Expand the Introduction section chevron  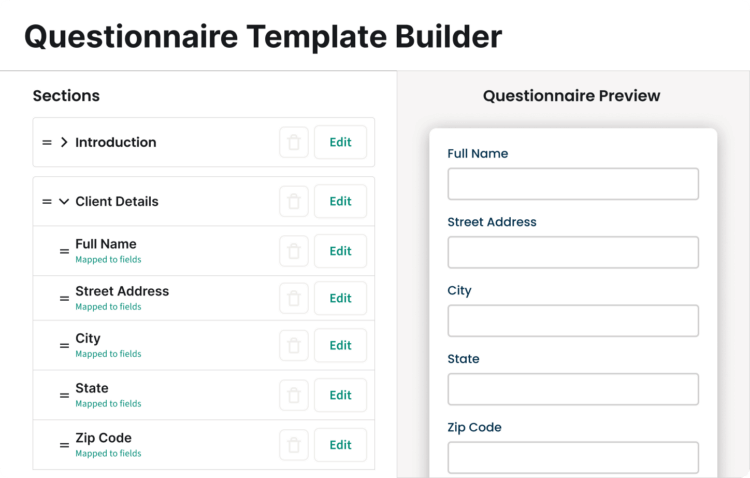64,143
